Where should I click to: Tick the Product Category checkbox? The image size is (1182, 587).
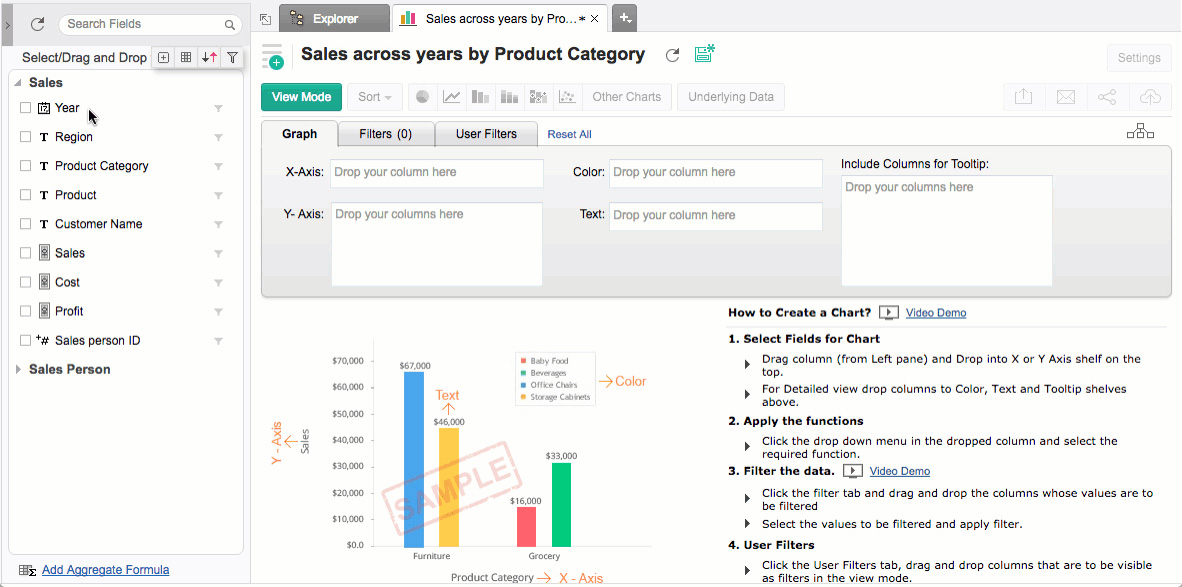(x=26, y=166)
